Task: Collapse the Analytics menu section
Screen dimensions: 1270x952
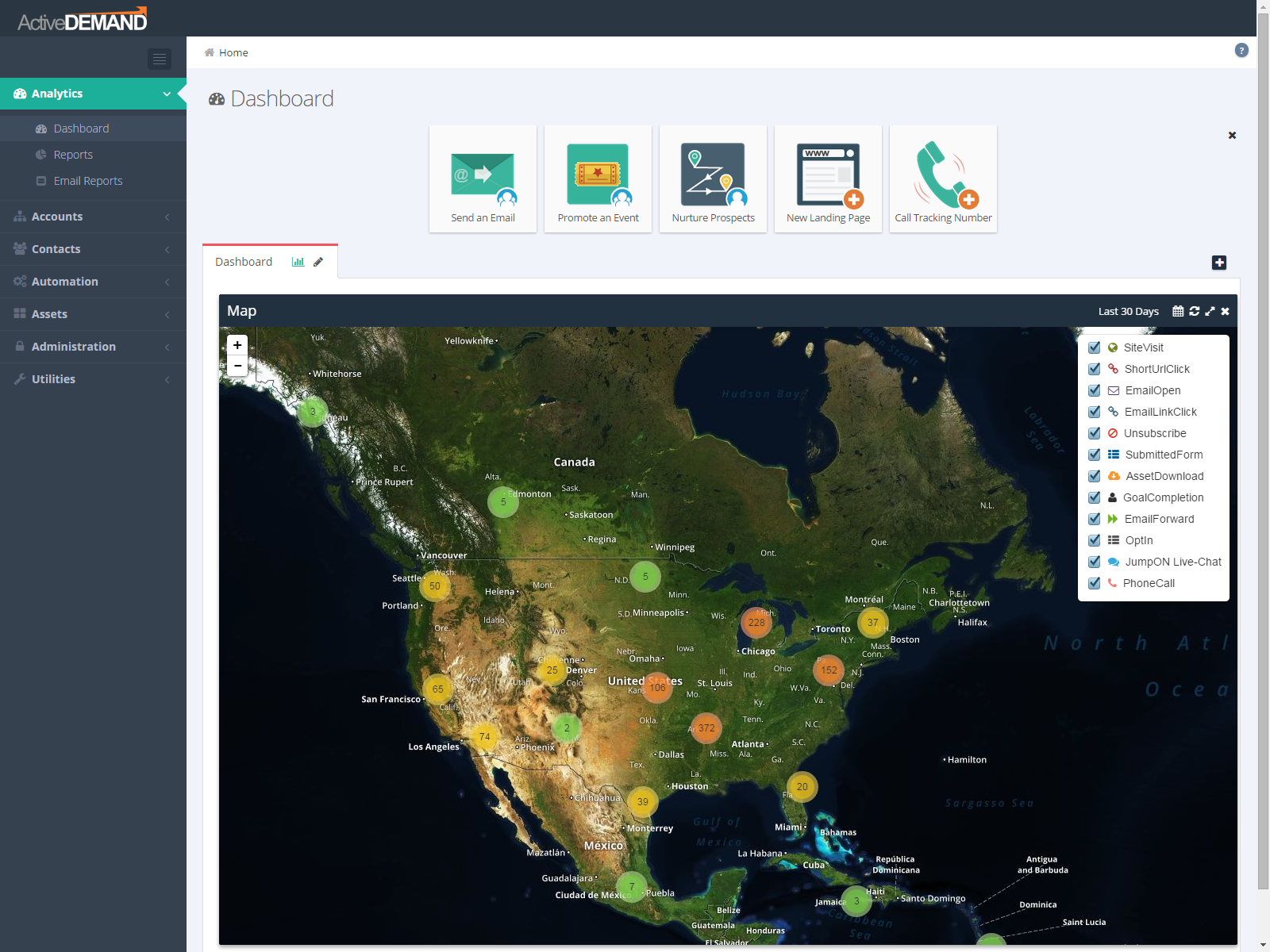Action: 93,94
